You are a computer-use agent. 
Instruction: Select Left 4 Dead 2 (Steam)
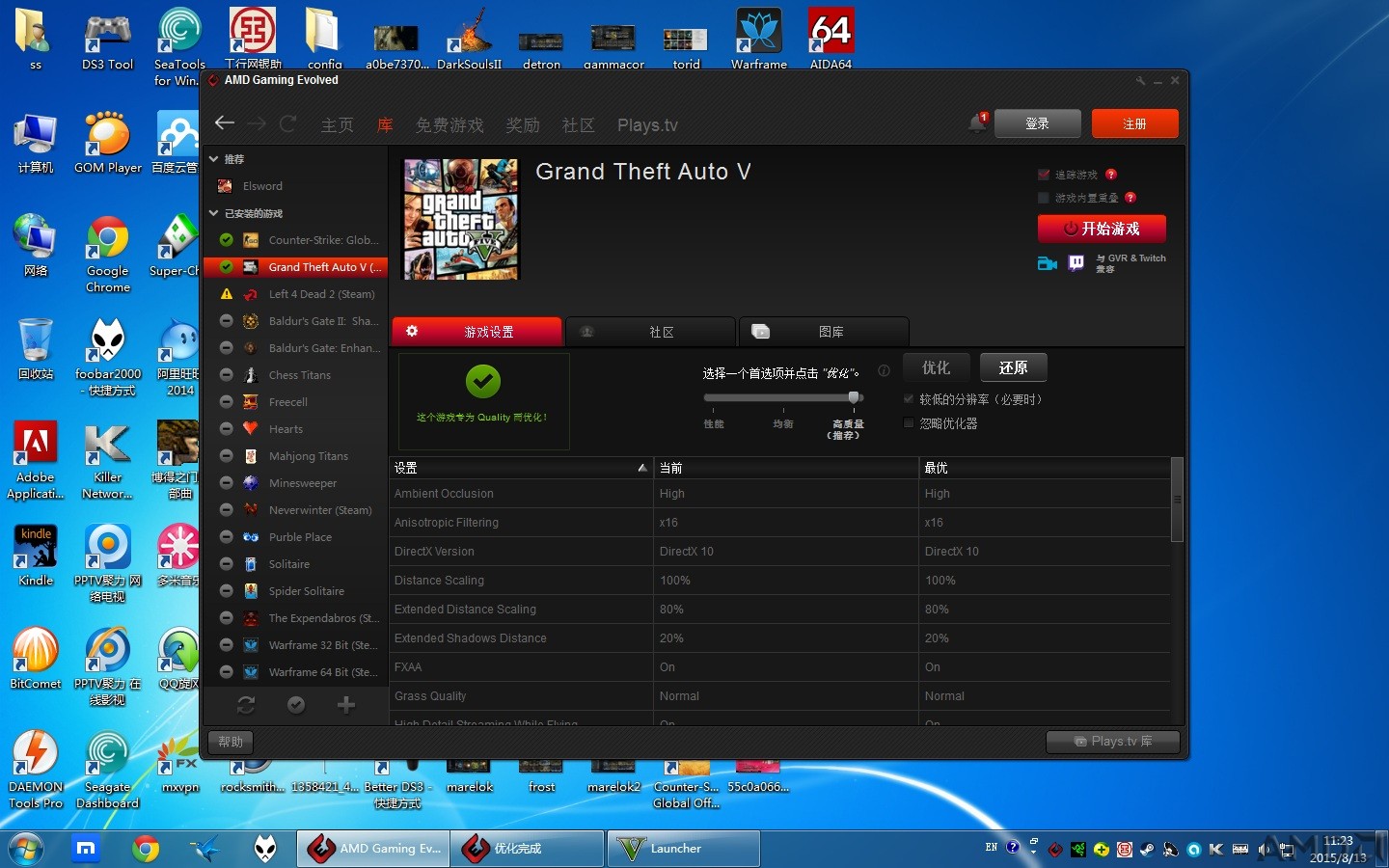pyautogui.click(x=296, y=294)
